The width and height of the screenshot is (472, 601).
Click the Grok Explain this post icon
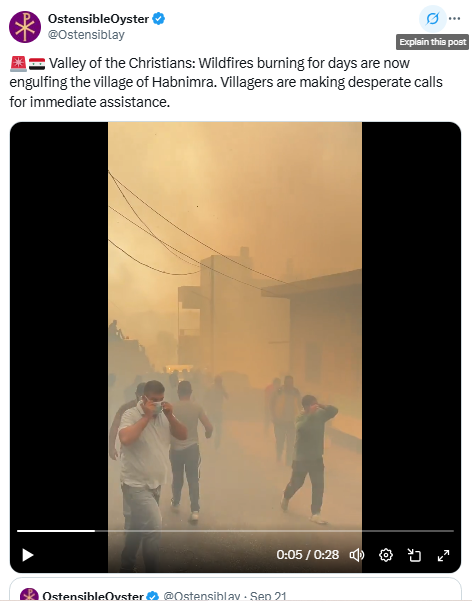tap(433, 18)
